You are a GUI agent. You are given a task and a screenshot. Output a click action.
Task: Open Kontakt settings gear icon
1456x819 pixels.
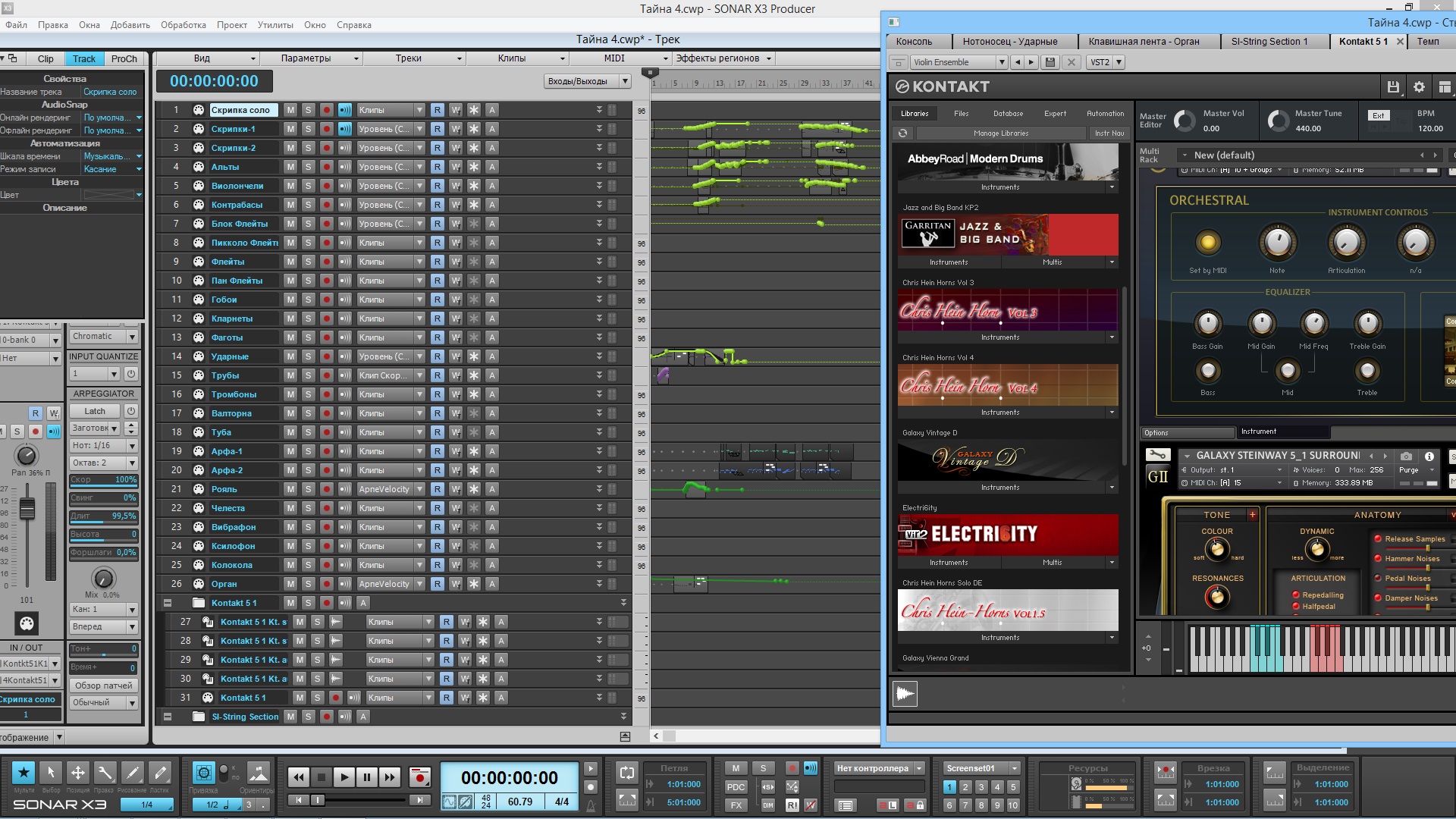(x=1419, y=87)
